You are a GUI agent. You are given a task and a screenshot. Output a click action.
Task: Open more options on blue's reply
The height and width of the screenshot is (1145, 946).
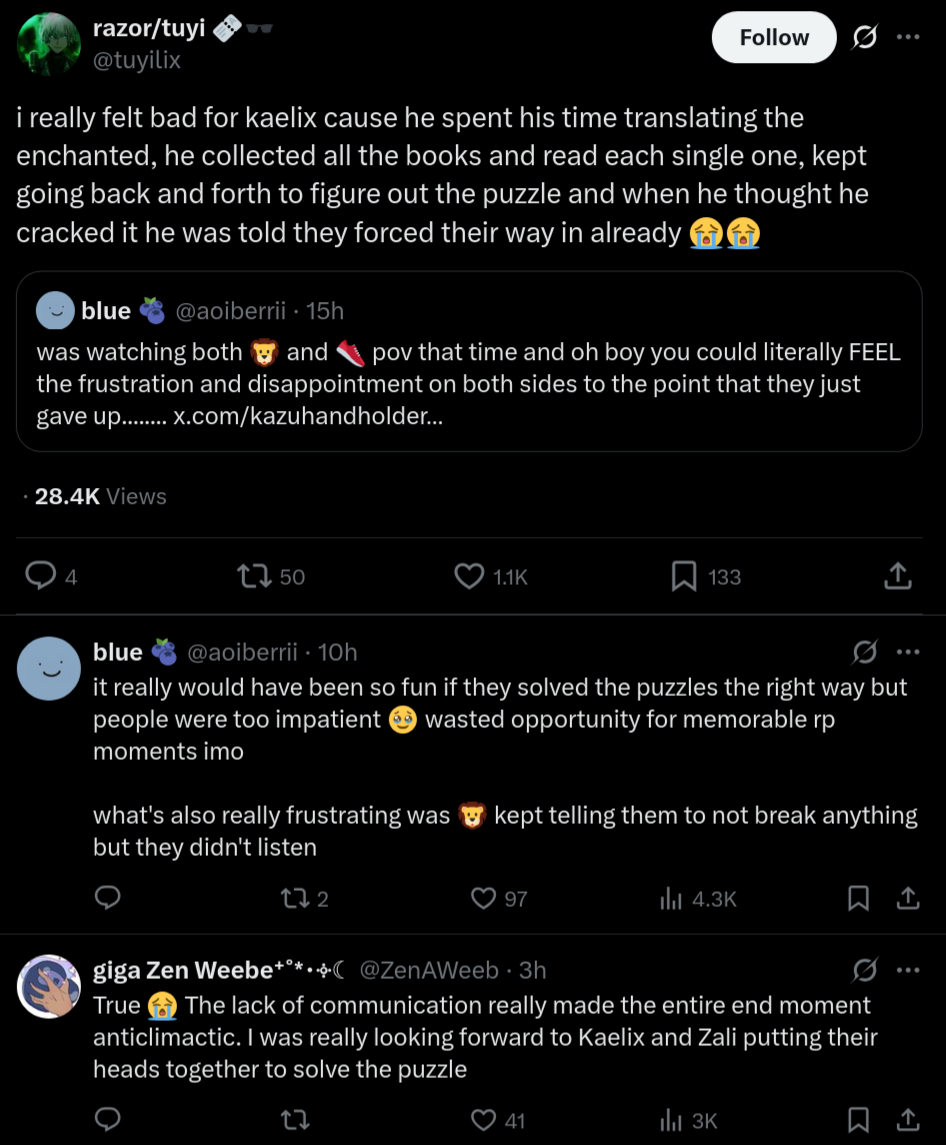907,653
